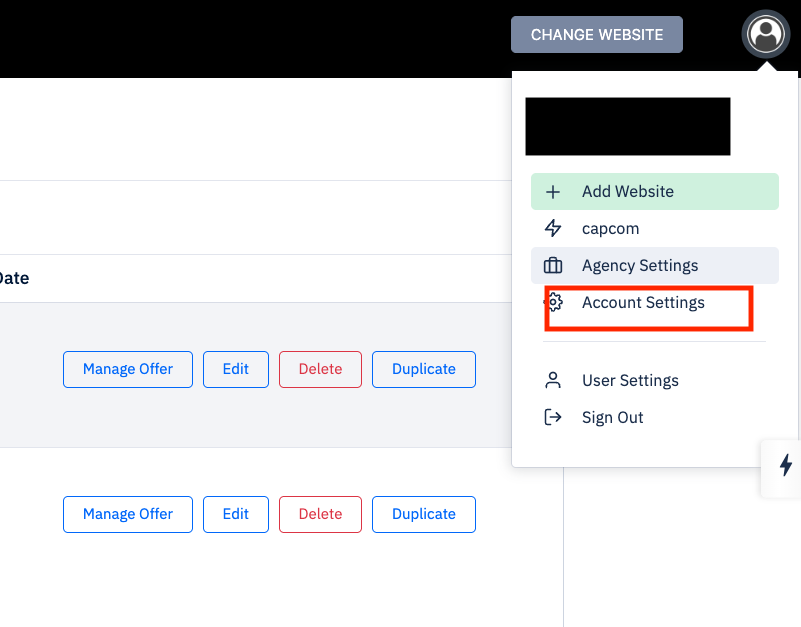Screen dimensions: 801x627
Task: Sign Out of the account
Action: 612,418
